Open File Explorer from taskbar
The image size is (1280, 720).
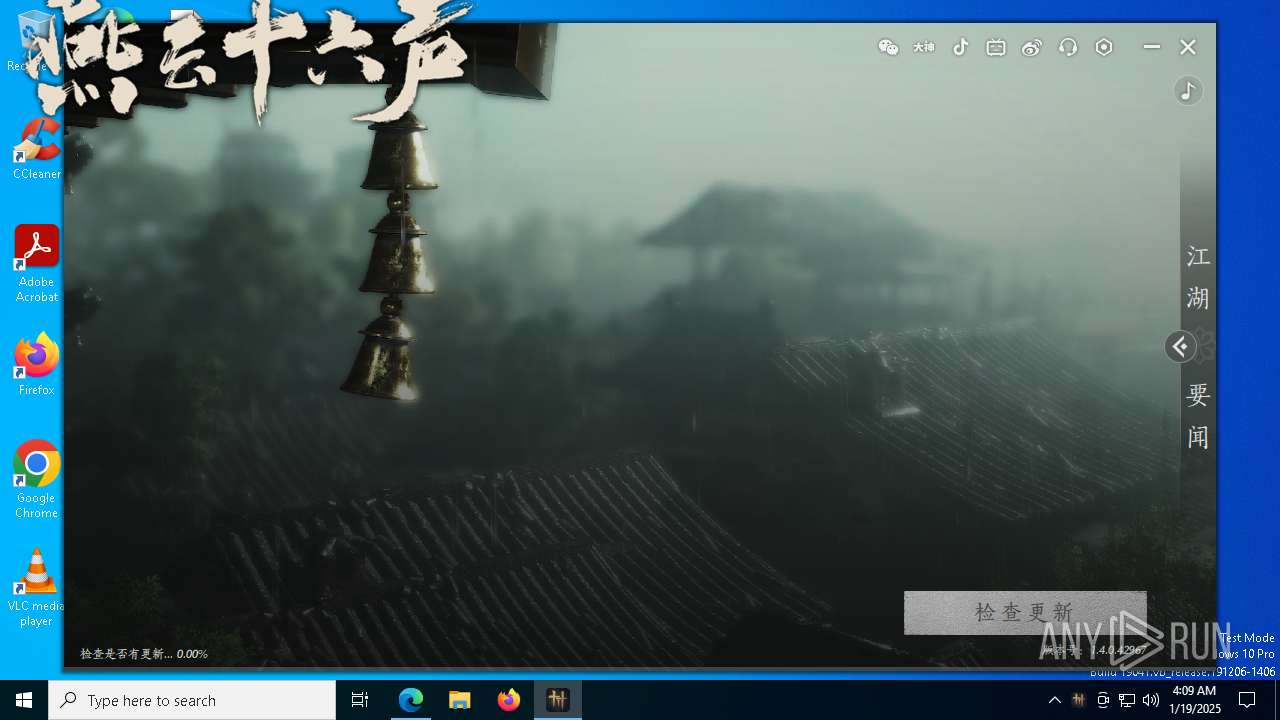pos(460,700)
